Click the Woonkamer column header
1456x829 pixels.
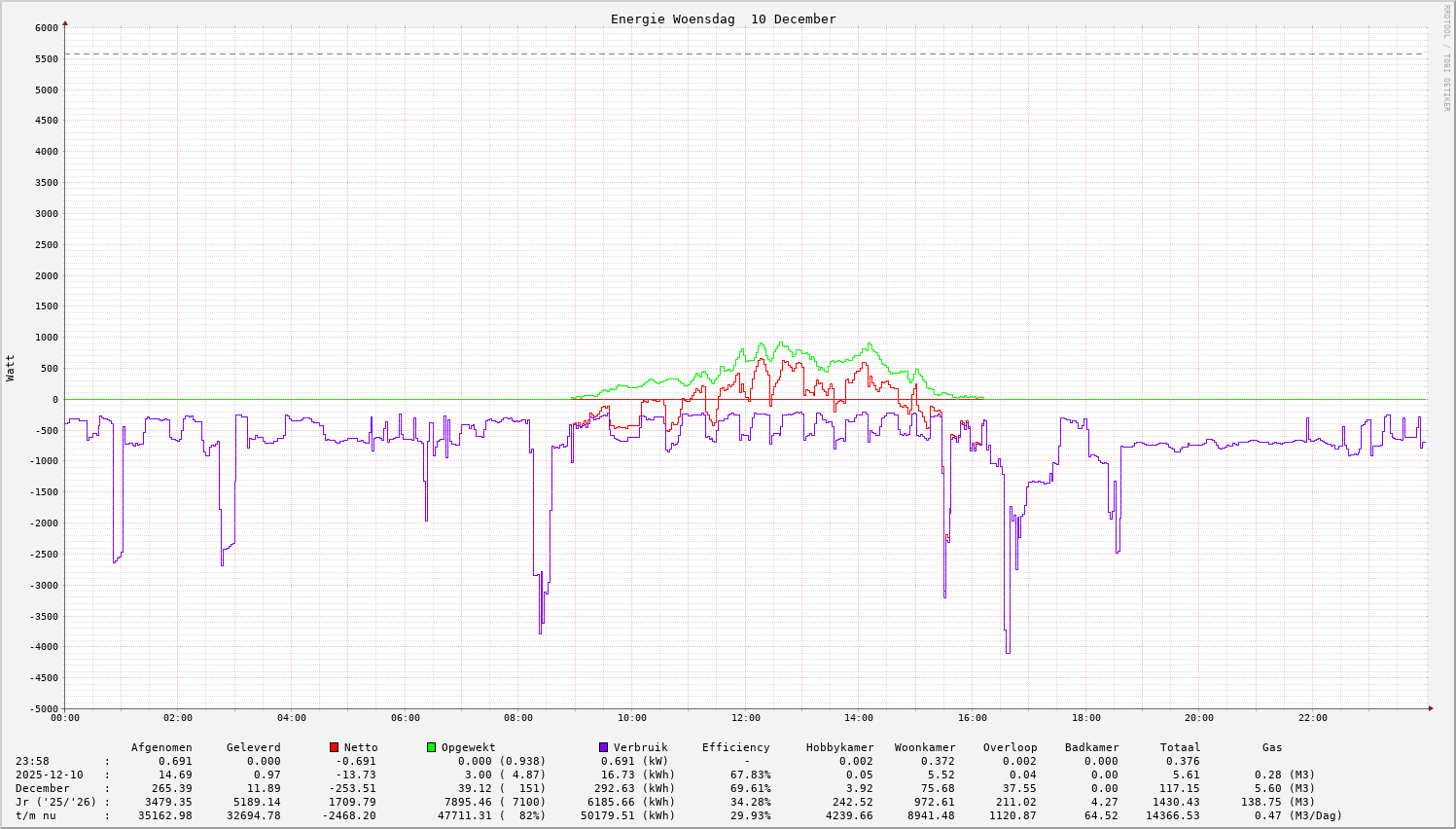pos(925,747)
